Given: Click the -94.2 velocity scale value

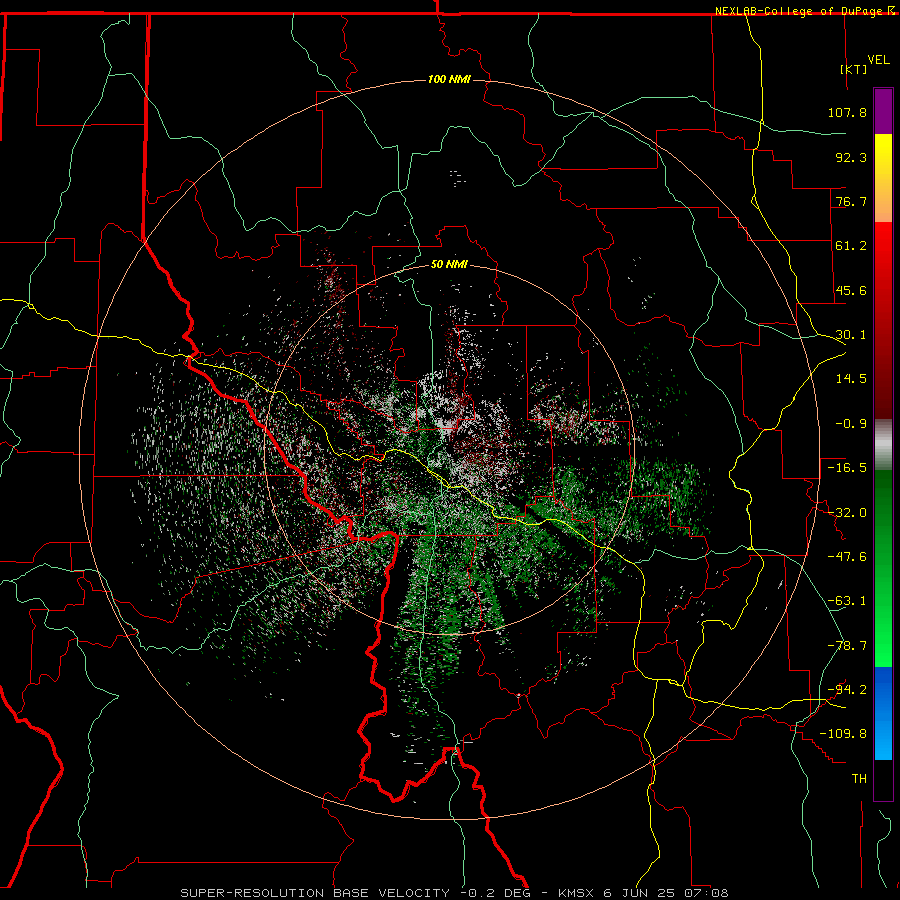Looking at the screenshot, I should pos(847,689).
